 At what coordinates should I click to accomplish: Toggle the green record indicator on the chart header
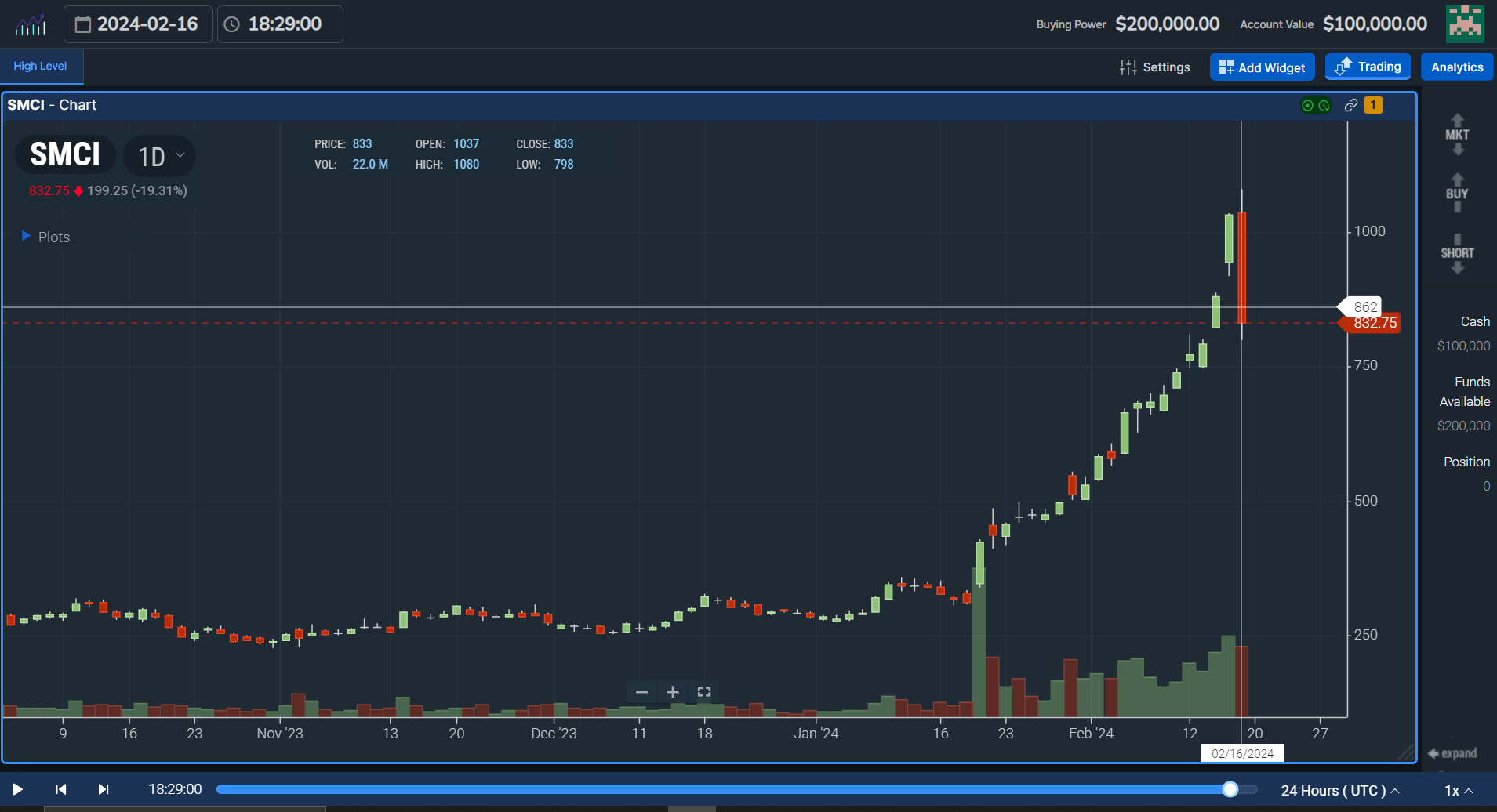pos(1306,105)
